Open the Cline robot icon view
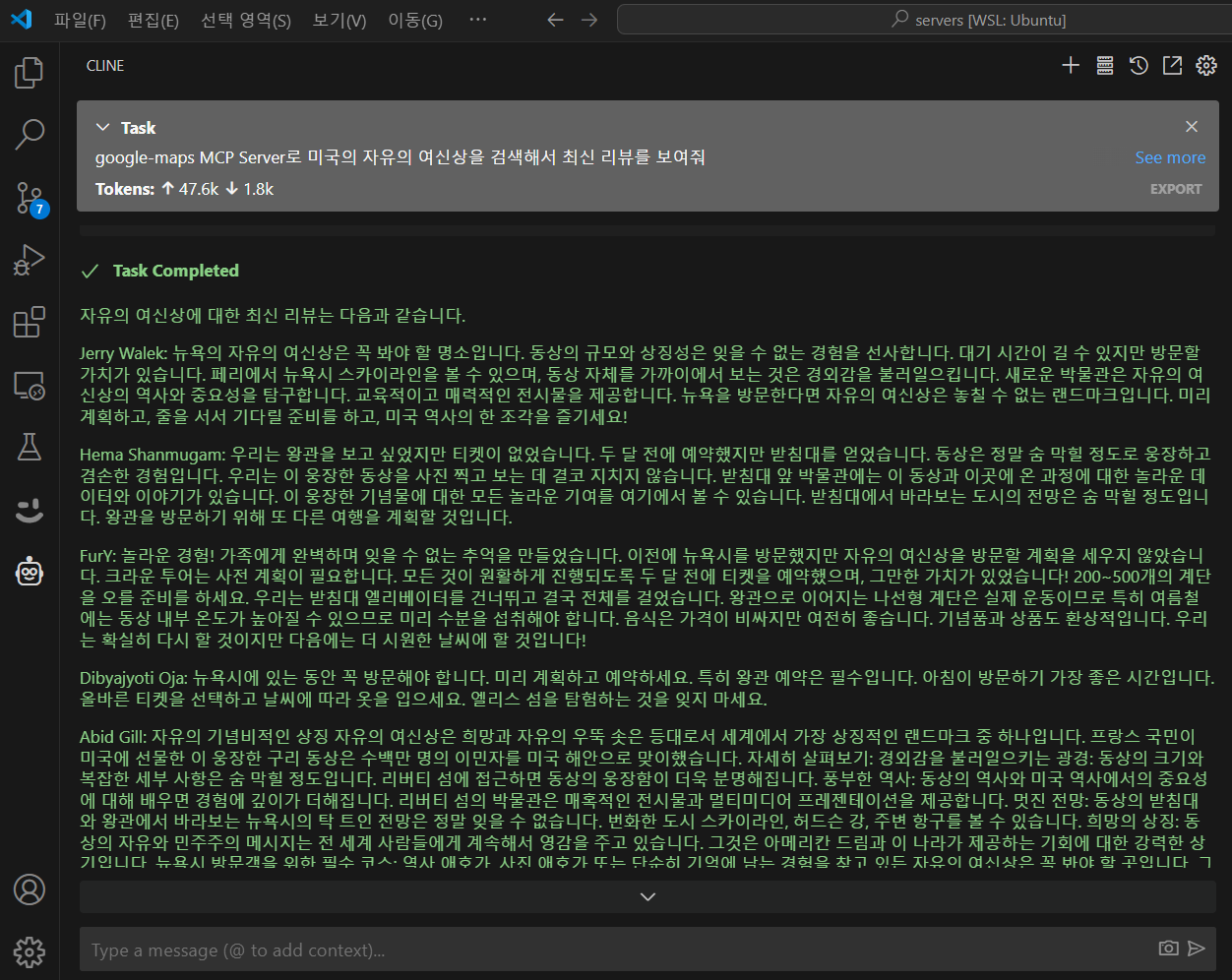This screenshot has height=980, width=1232. click(x=30, y=572)
